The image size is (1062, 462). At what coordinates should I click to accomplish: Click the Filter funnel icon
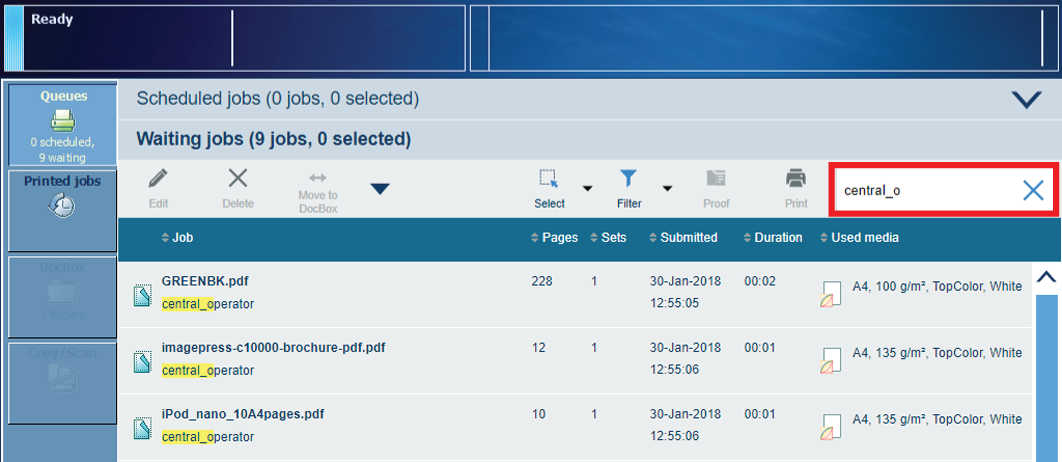click(x=628, y=179)
